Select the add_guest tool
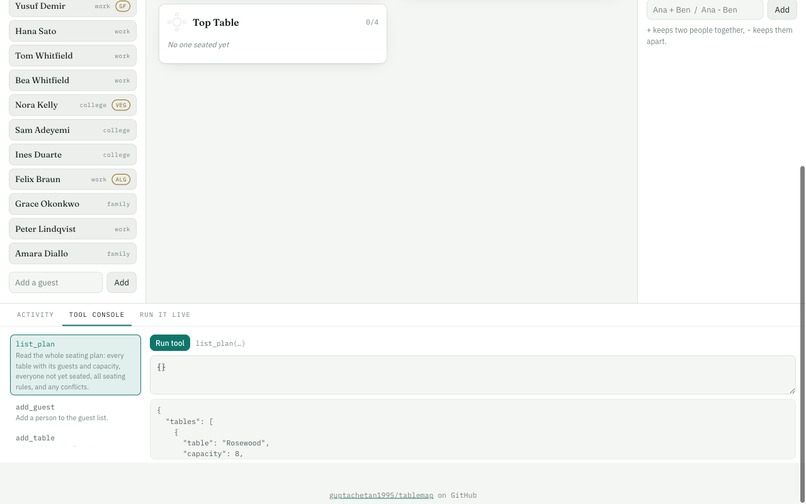Viewport: 806px width, 504px height. point(76,412)
